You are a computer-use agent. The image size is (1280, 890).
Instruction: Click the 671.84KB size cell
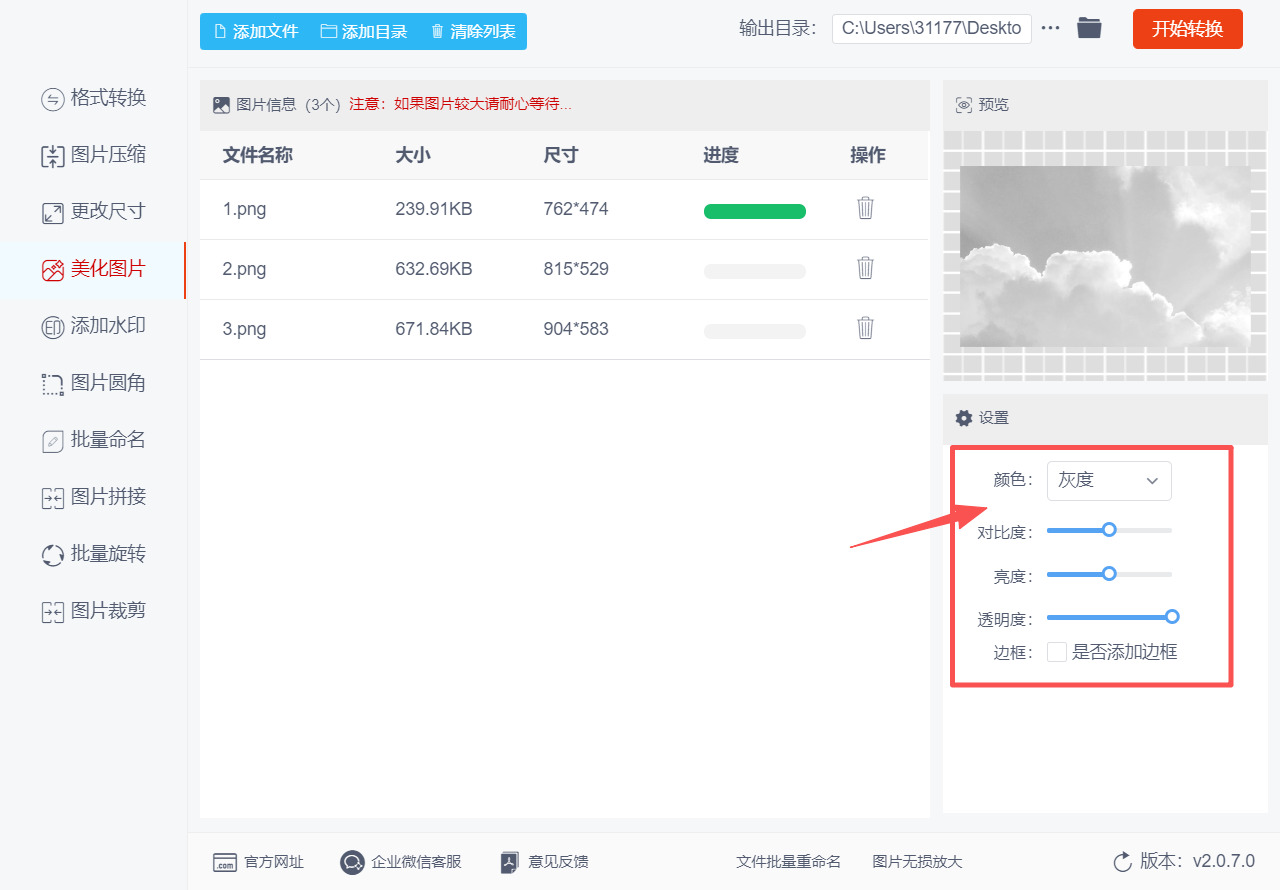pos(434,329)
